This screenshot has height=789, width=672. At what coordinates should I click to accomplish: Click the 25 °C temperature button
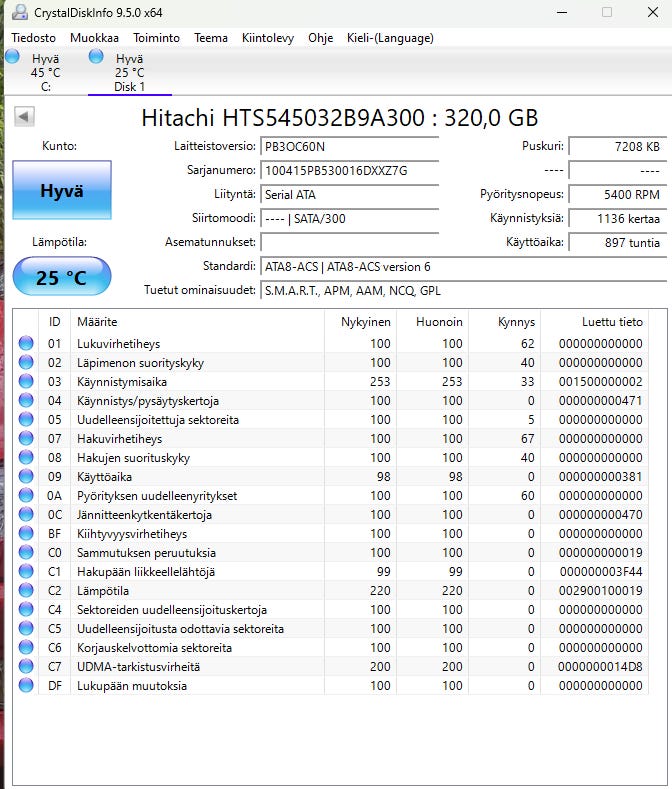click(61, 277)
